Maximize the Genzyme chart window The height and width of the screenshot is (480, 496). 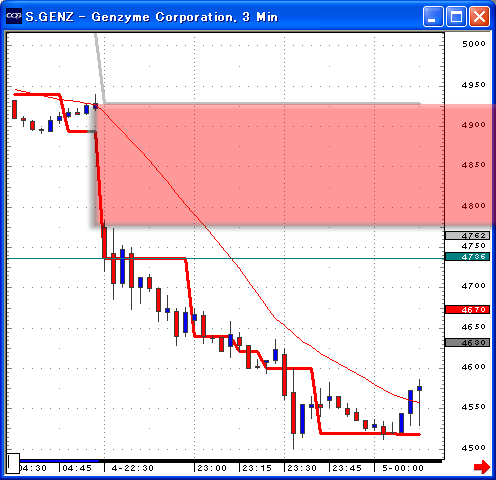pyautogui.click(x=456, y=16)
